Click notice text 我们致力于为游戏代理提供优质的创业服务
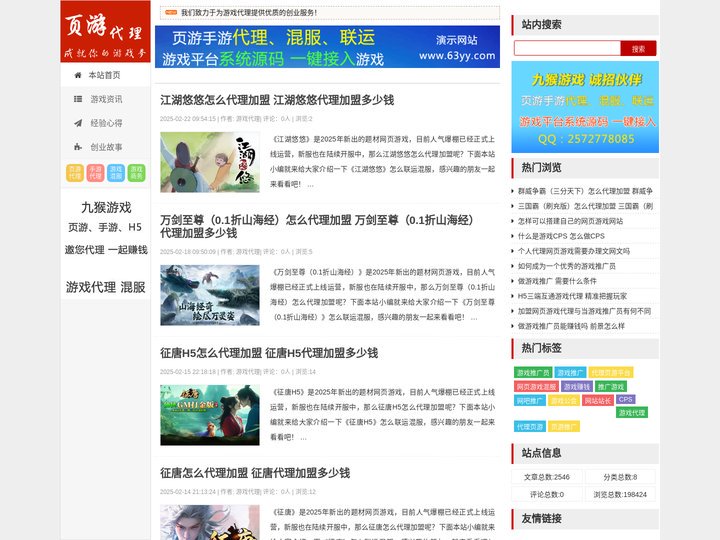The image size is (720, 540). point(249,12)
